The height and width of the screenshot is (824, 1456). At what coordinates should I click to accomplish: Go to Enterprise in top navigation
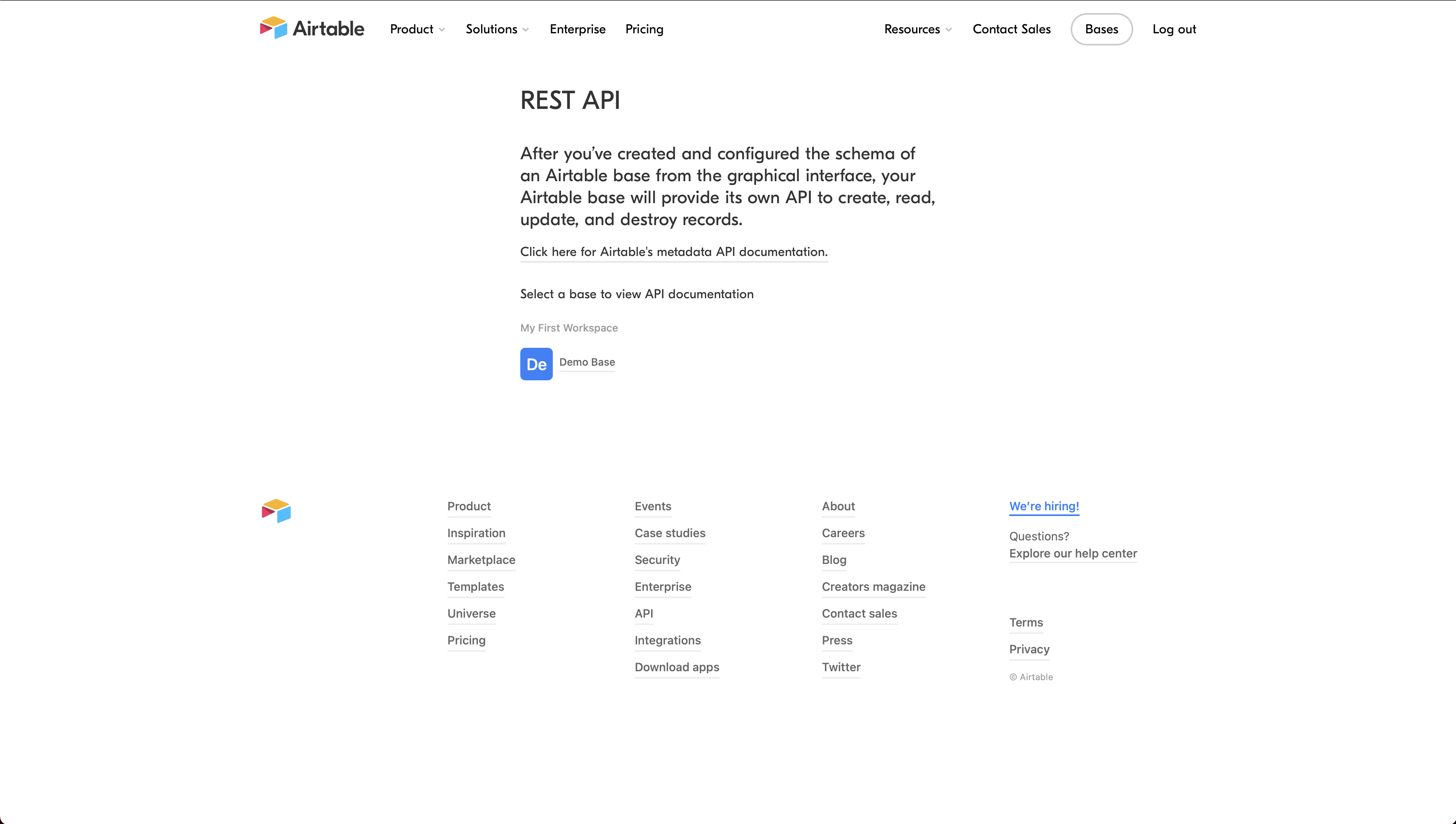pyautogui.click(x=578, y=29)
